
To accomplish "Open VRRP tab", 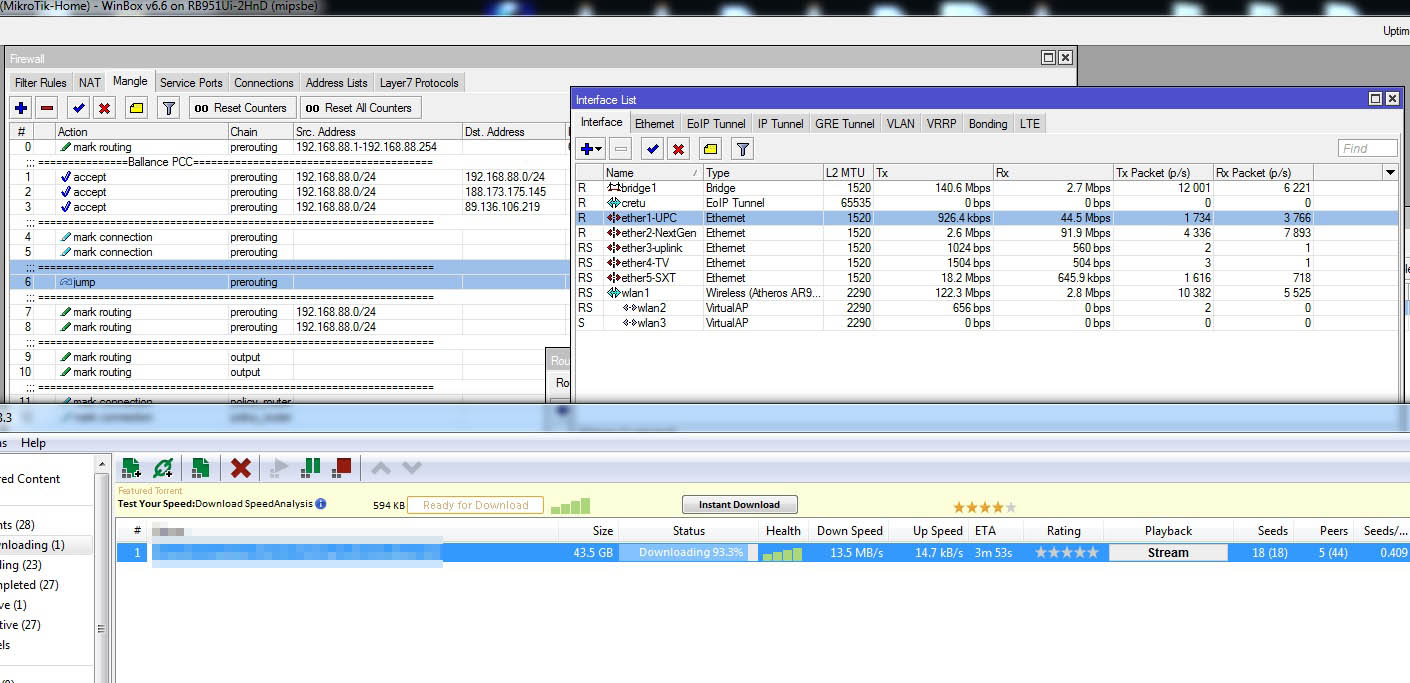I will click(941, 124).
